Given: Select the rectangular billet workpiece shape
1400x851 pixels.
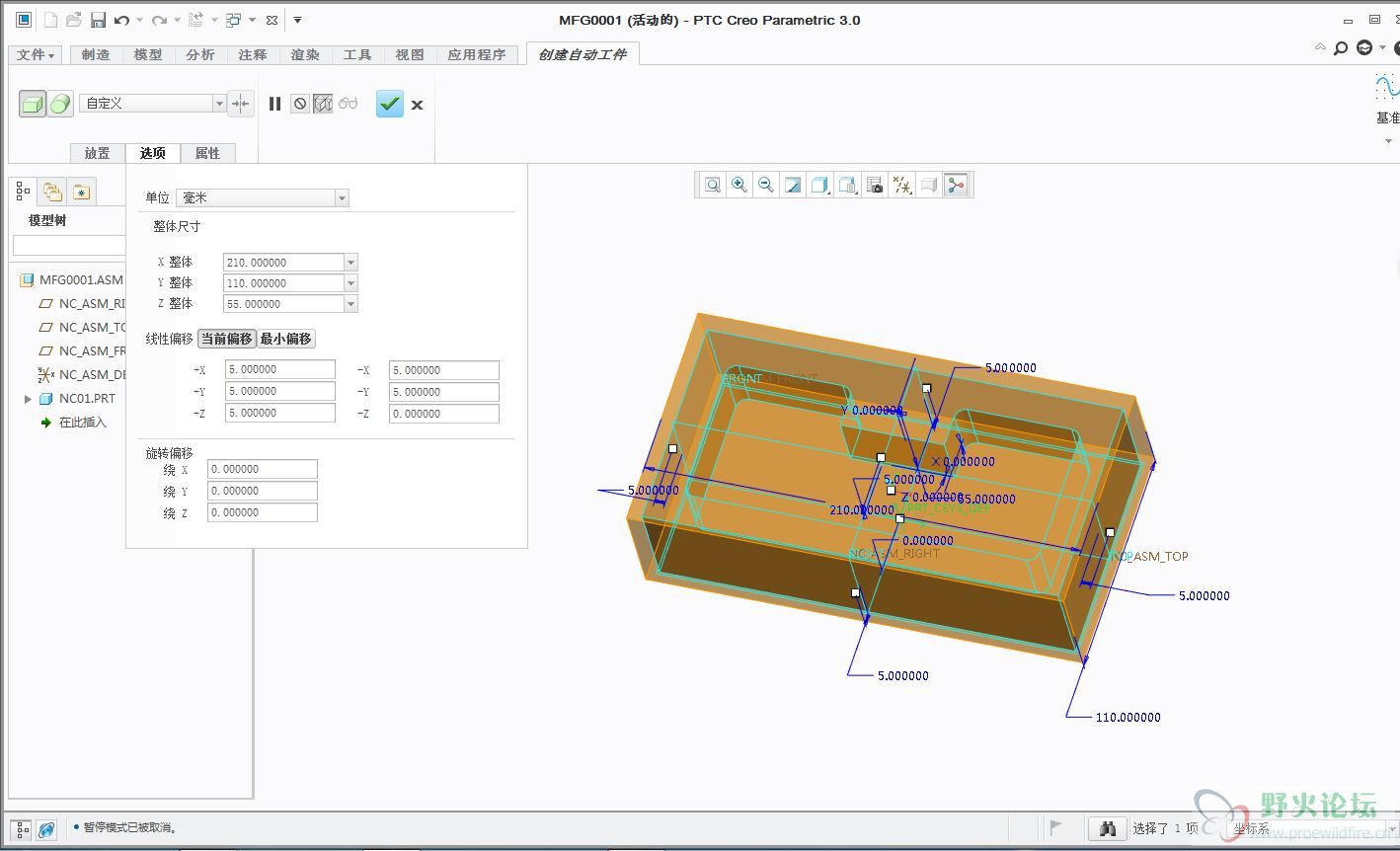Looking at the screenshot, I should 33,104.
